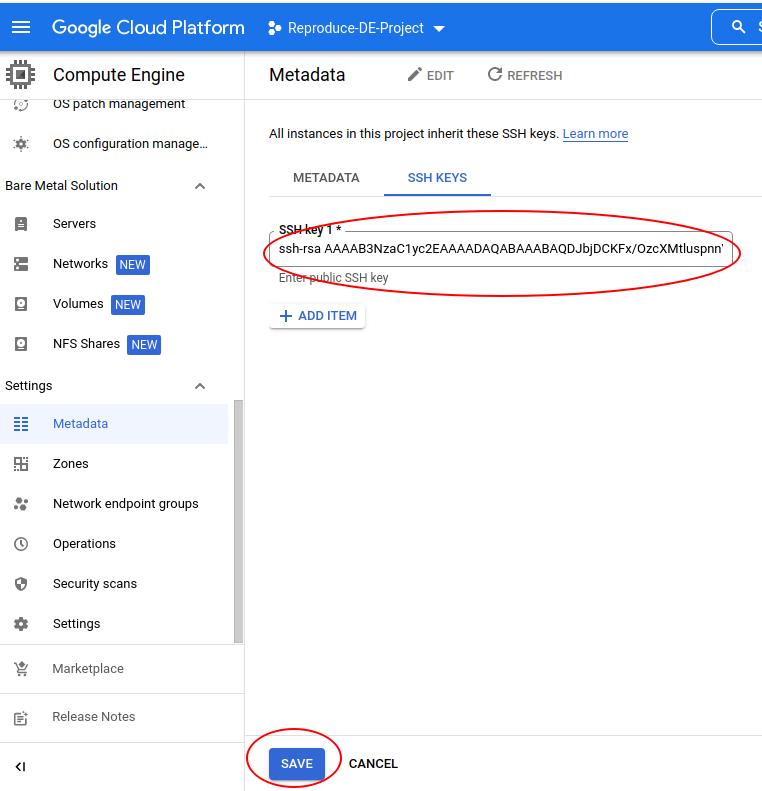Open the hamburger navigation menu
Image resolution: width=762 pixels, height=791 pixels.
pyautogui.click(x=21, y=27)
